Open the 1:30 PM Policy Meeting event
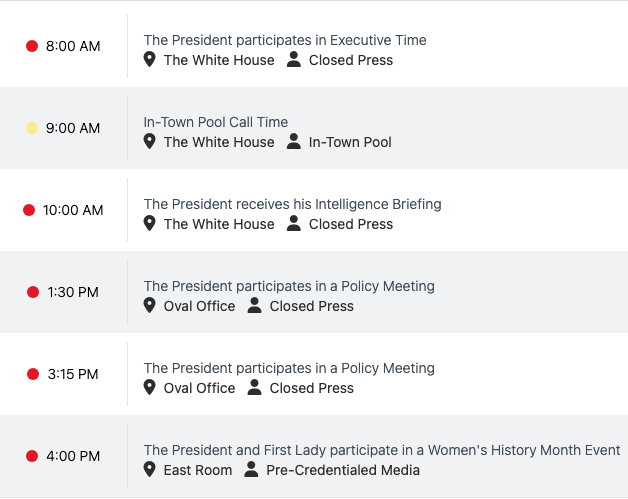The width and height of the screenshot is (628, 499). tap(289, 287)
